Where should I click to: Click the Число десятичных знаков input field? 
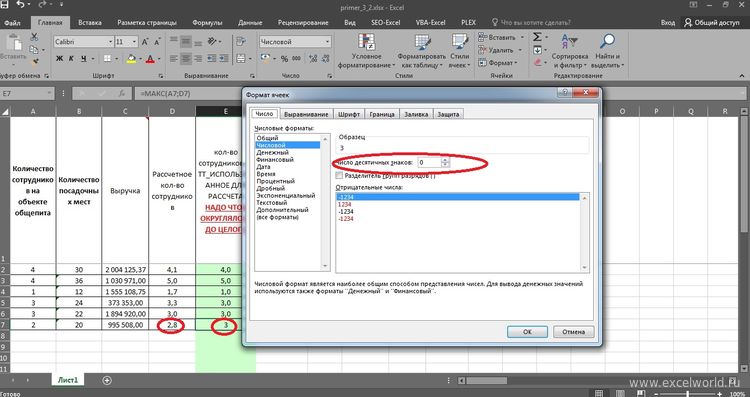(429, 163)
